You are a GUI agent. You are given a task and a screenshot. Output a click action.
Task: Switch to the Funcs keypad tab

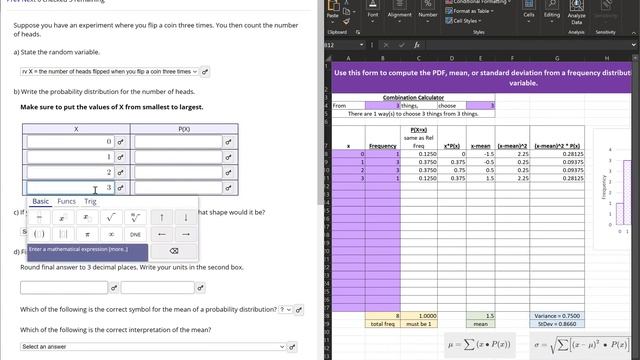pos(67,201)
